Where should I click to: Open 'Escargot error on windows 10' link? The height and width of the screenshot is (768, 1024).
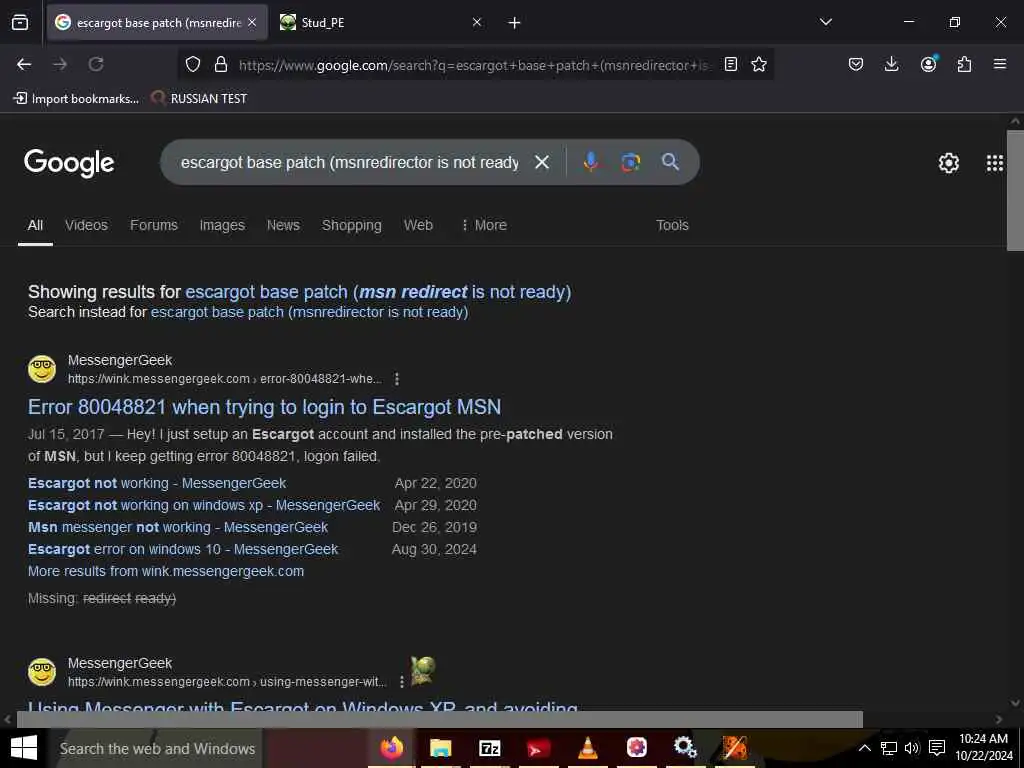click(183, 549)
